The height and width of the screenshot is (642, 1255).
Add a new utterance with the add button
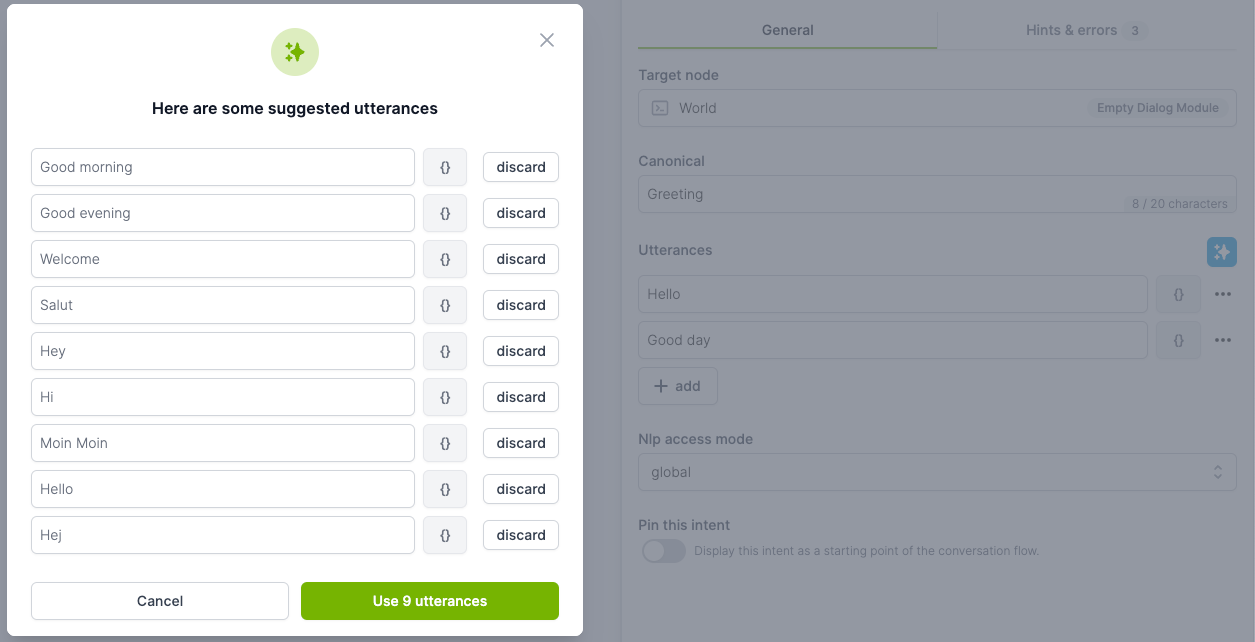click(x=678, y=385)
